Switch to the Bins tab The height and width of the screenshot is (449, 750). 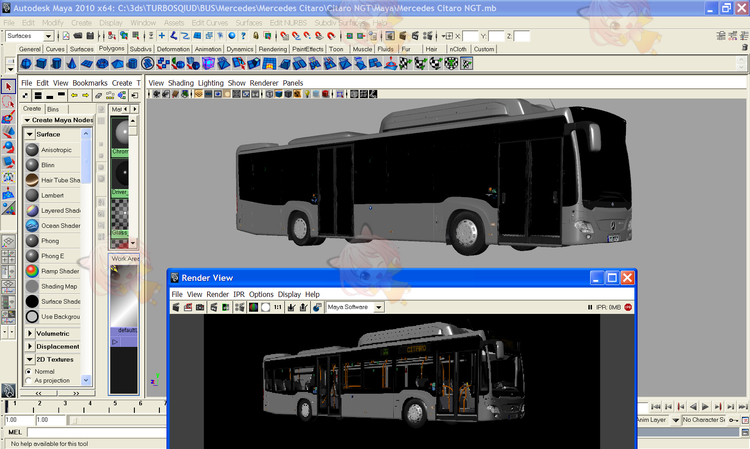(53, 109)
